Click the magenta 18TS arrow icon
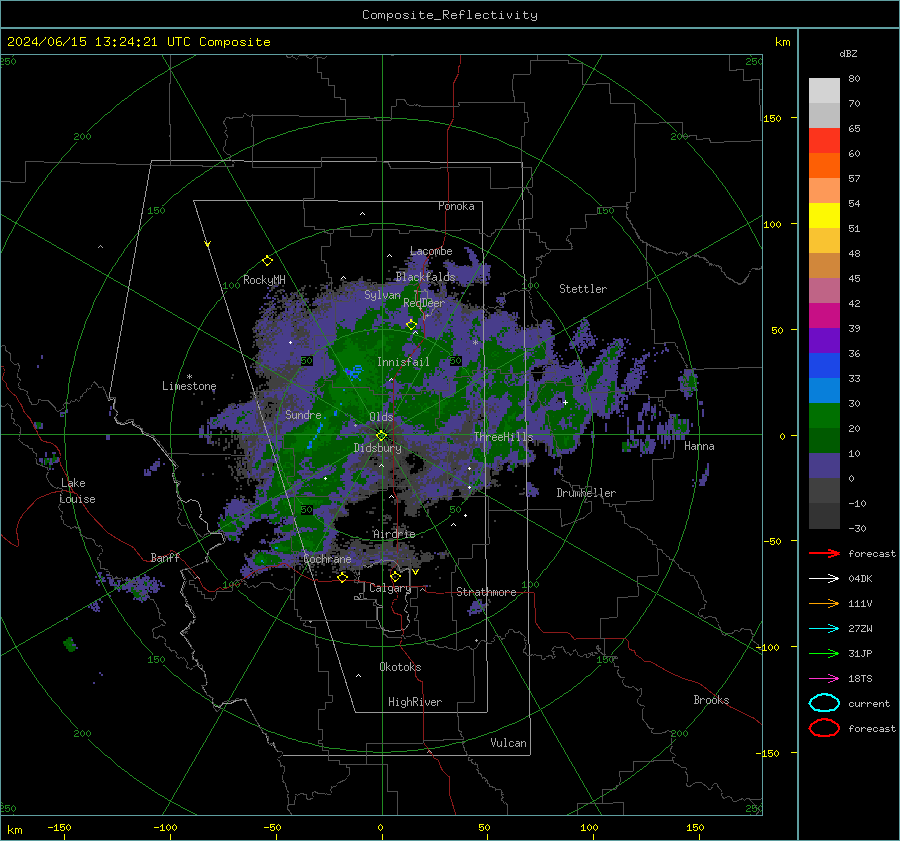This screenshot has width=900, height=841. (824, 679)
